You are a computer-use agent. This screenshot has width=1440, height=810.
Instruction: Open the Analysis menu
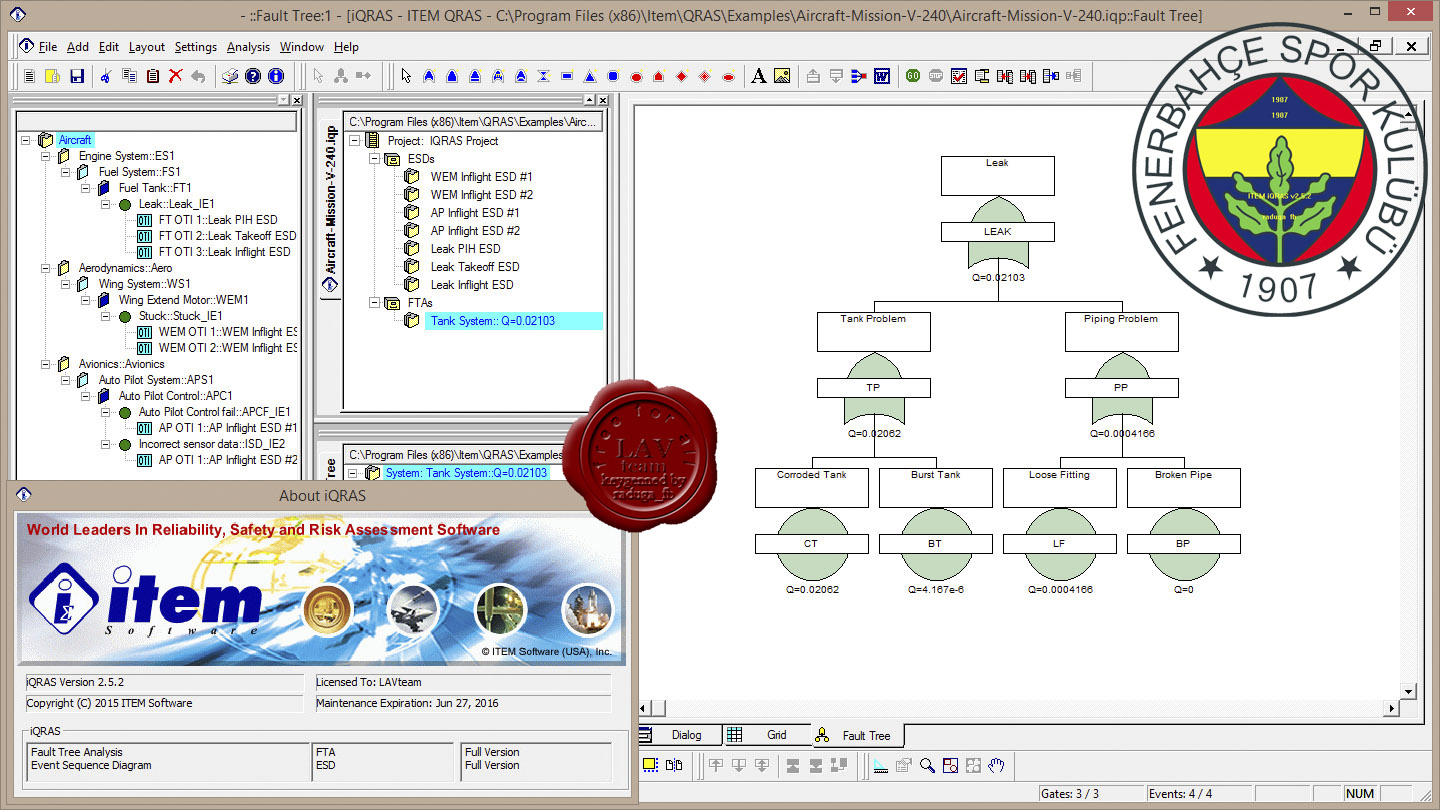click(248, 47)
